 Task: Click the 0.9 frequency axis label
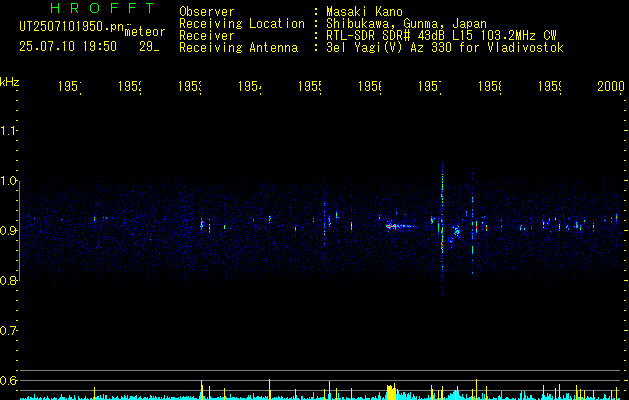[x=8, y=230]
